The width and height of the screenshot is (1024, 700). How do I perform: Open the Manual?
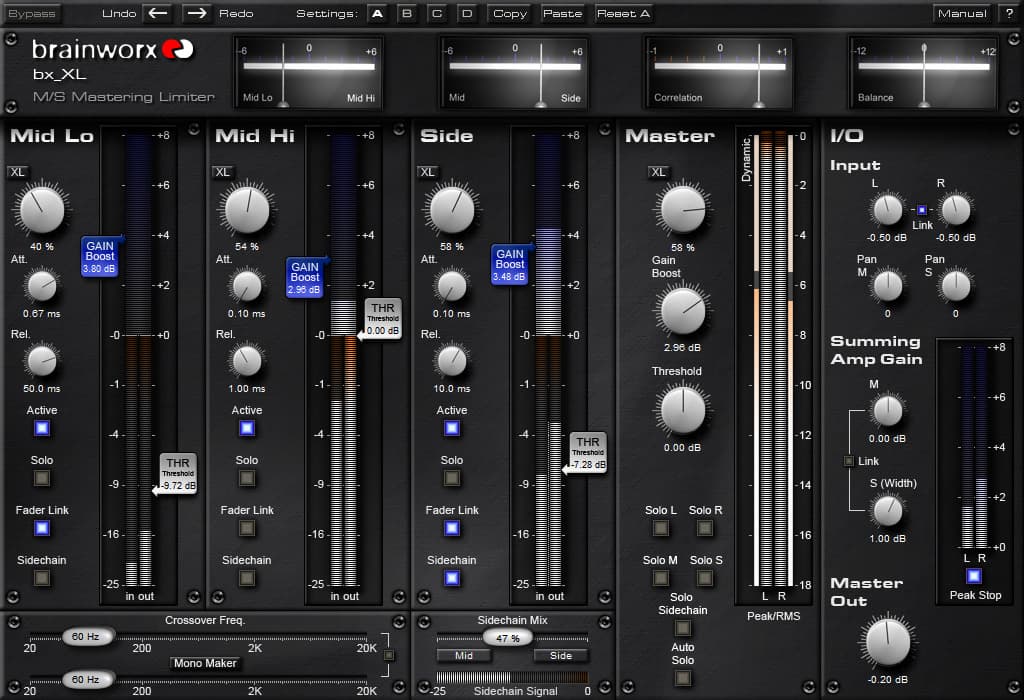(x=962, y=13)
